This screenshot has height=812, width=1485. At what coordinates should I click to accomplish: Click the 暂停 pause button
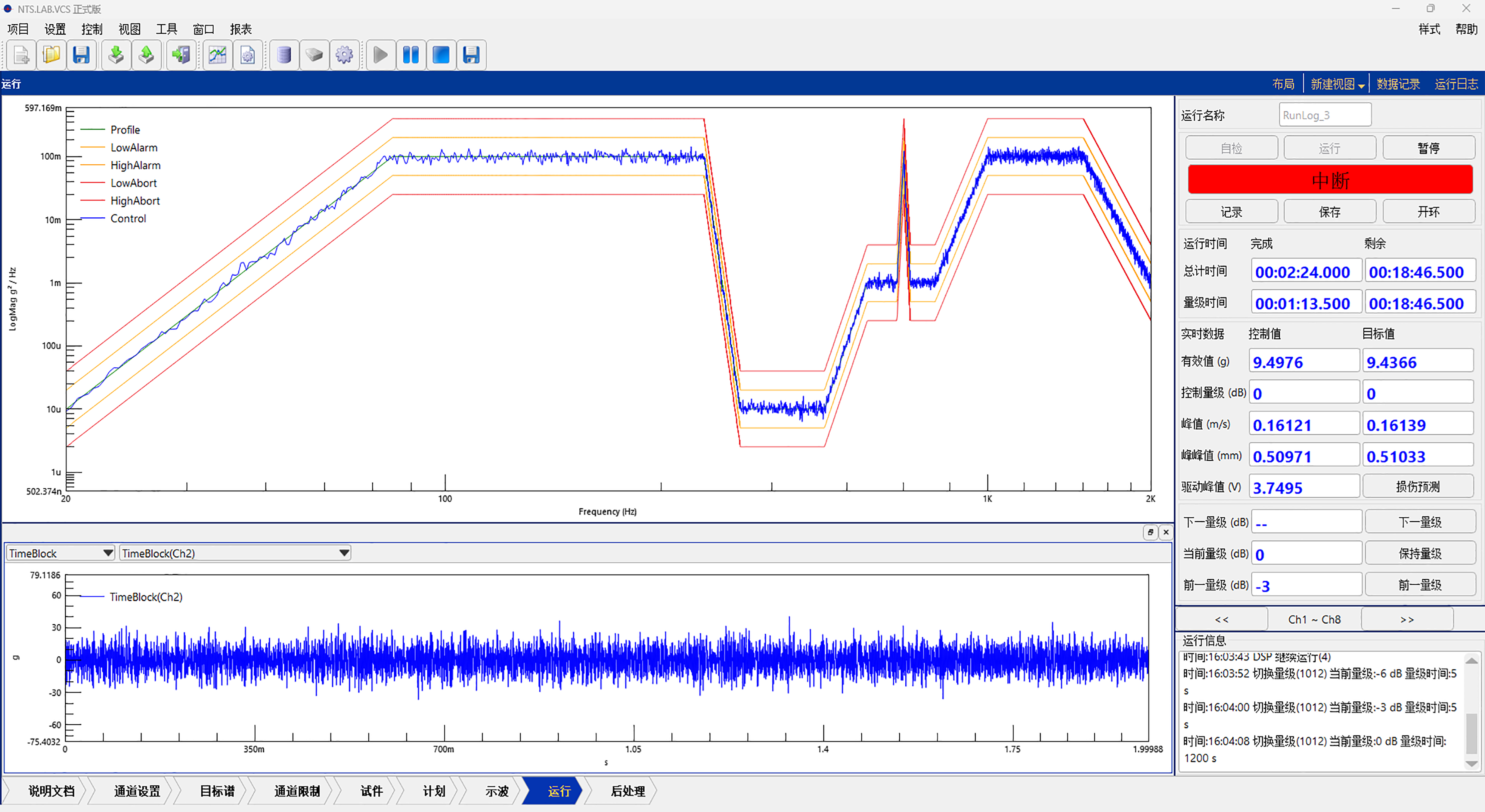pos(1428,148)
